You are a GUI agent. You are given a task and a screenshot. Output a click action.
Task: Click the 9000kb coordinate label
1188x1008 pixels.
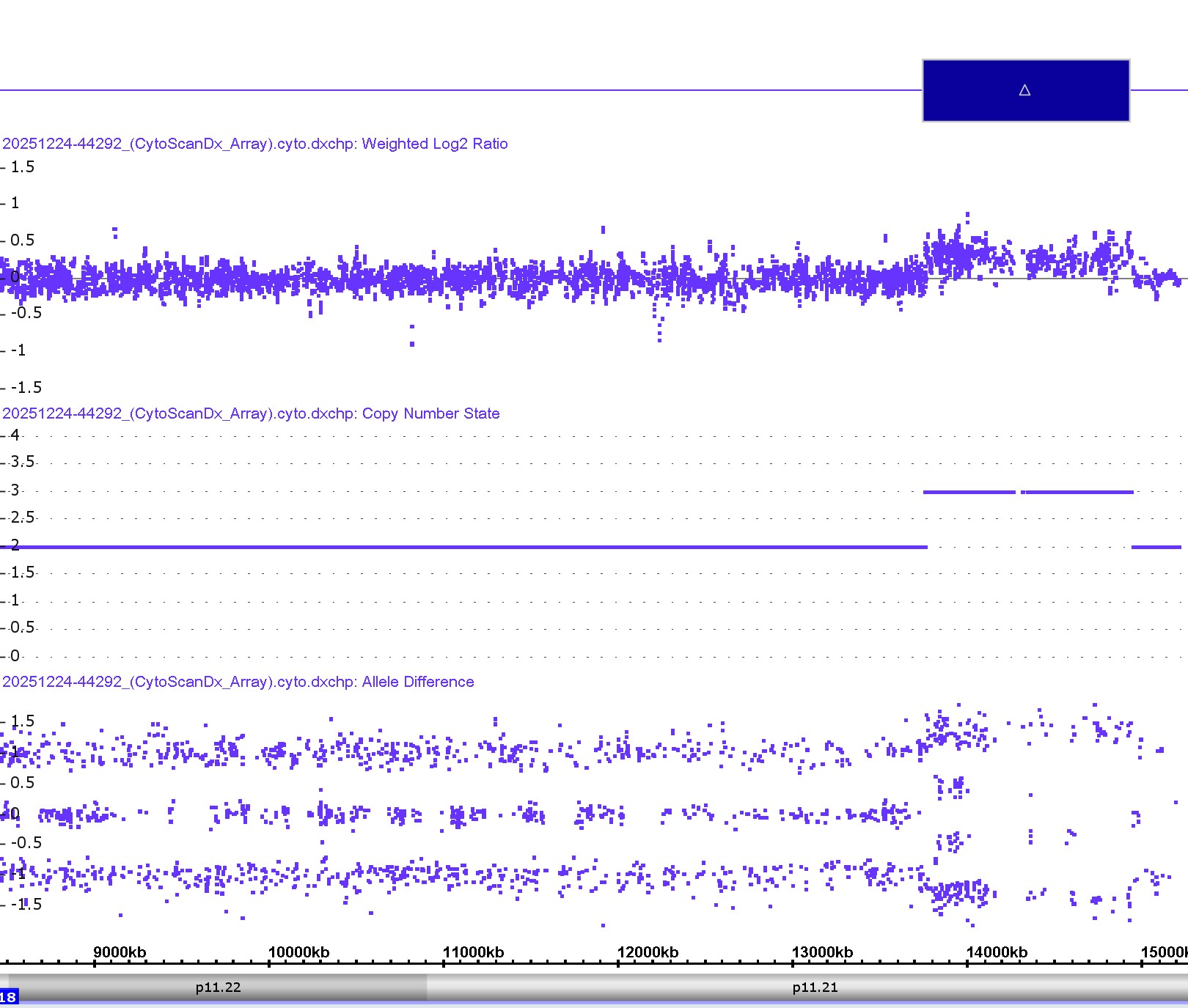point(120,952)
